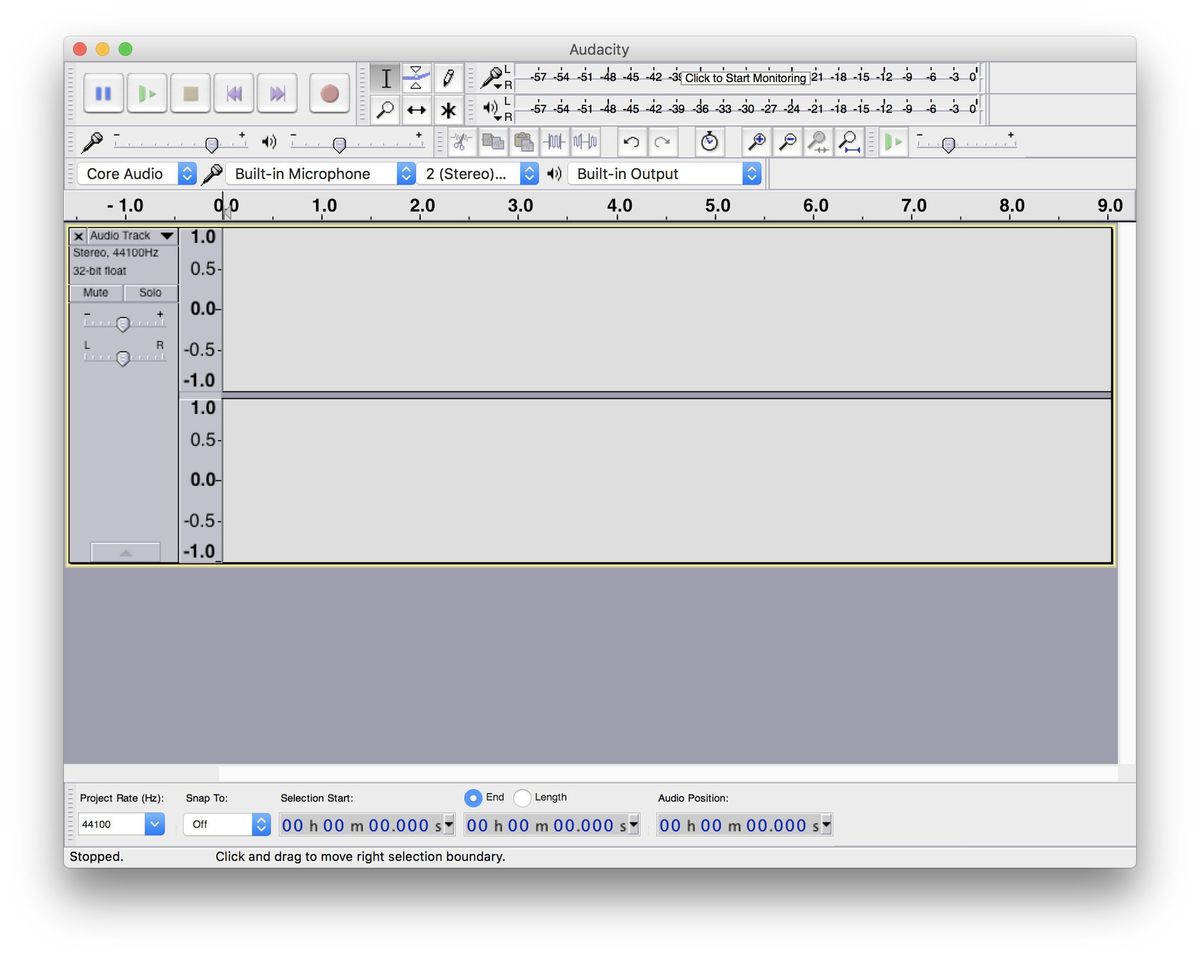The height and width of the screenshot is (959, 1200).
Task: Adjust the track gain slider
Action: [124, 323]
